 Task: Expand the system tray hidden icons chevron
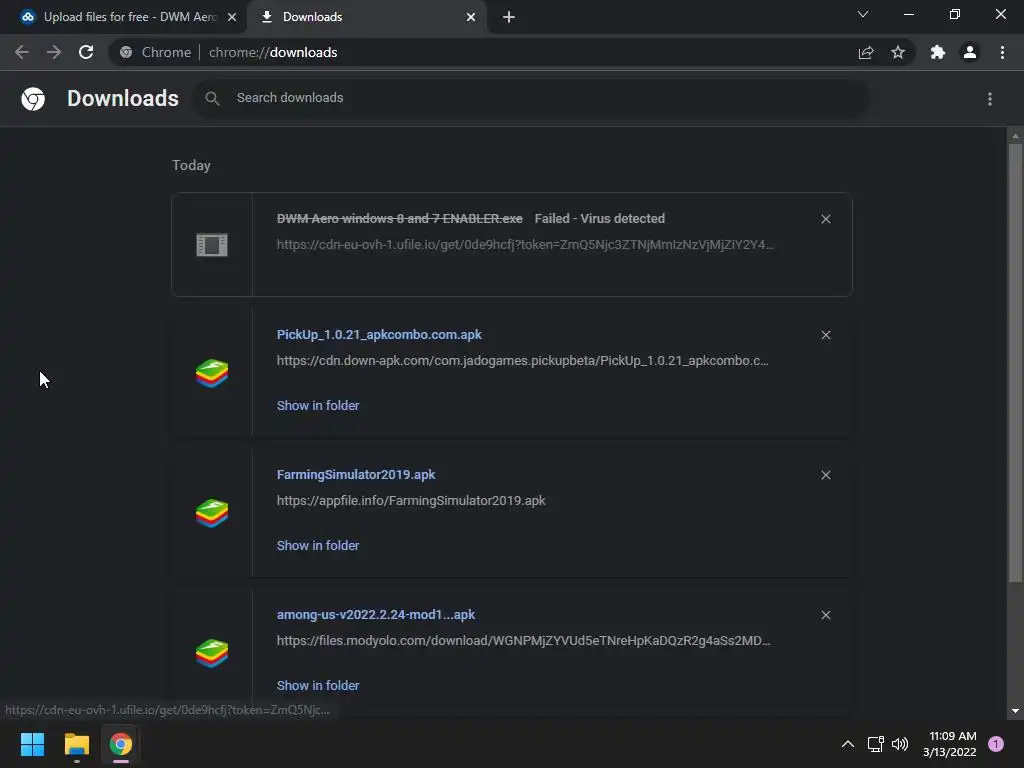(x=848, y=744)
